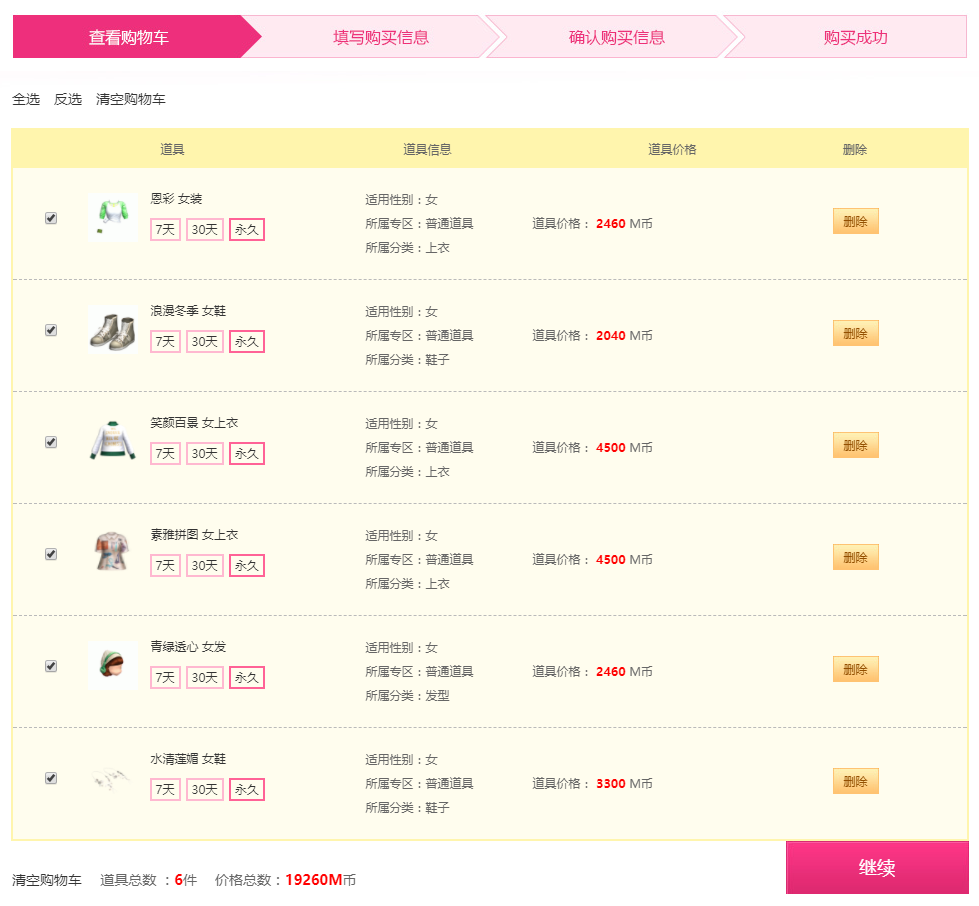Remove the 浪漫冬季 女鞋 with 删除 button
The height and width of the screenshot is (906, 979).
tap(855, 333)
